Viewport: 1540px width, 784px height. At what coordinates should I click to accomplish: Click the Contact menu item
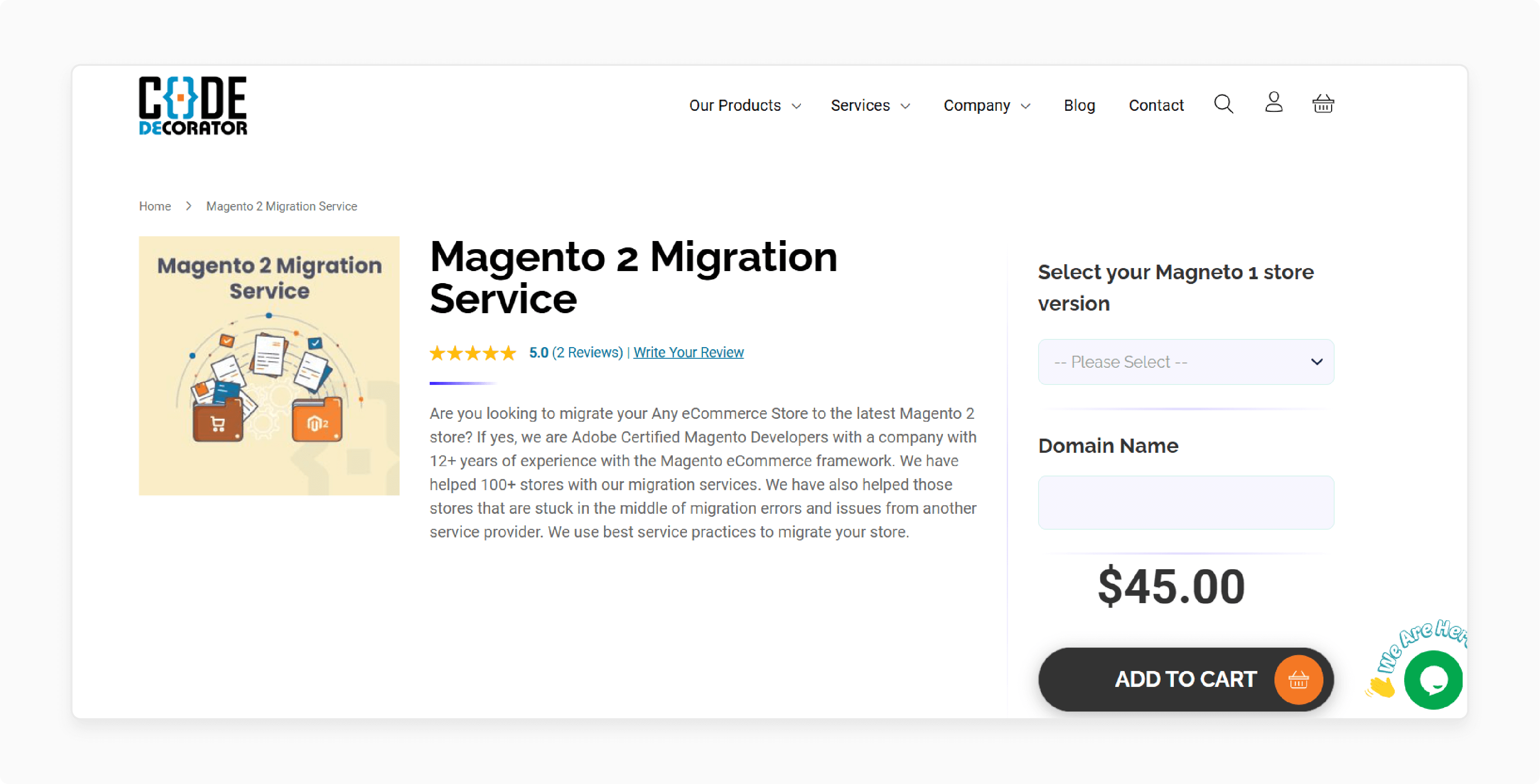click(1156, 104)
